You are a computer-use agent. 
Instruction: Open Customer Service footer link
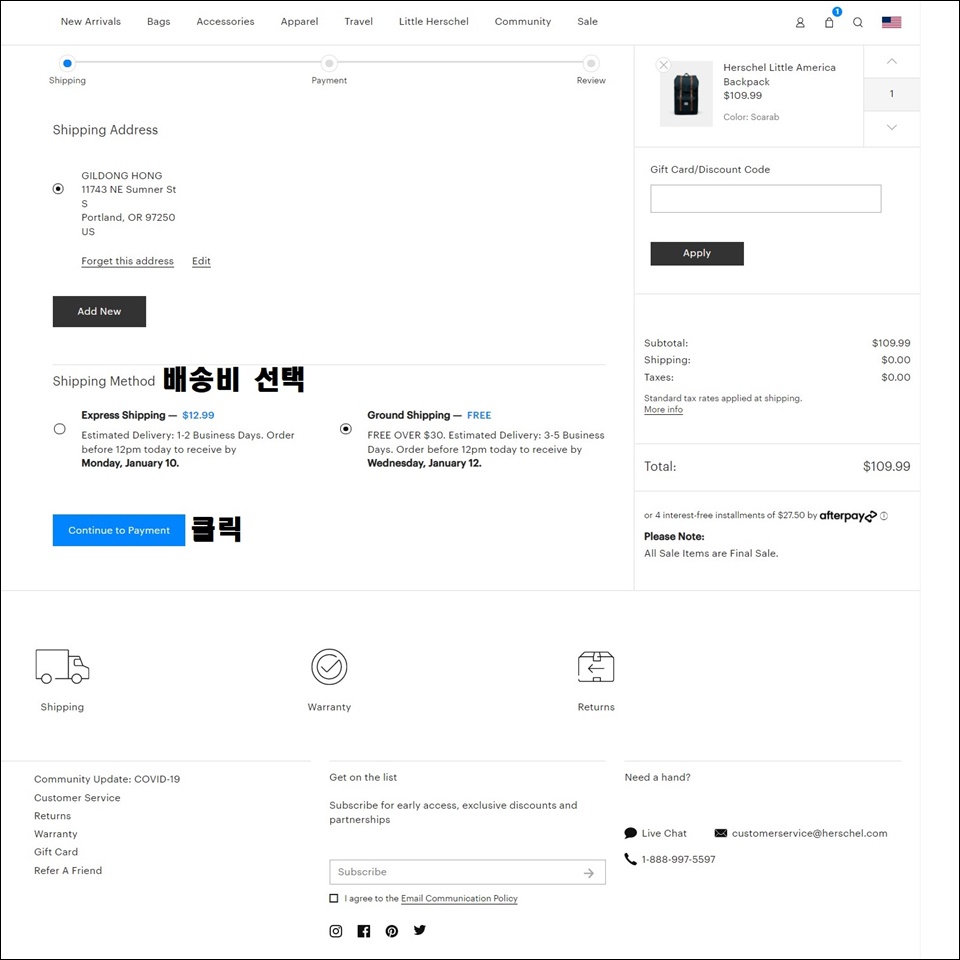pos(77,798)
